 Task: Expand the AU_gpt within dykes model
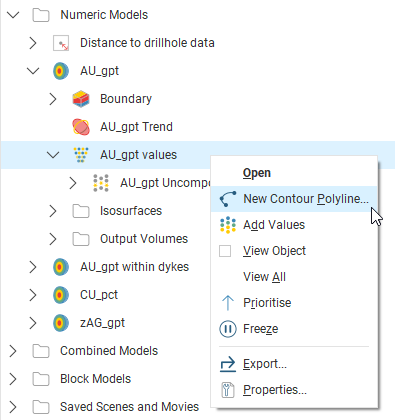point(33,267)
